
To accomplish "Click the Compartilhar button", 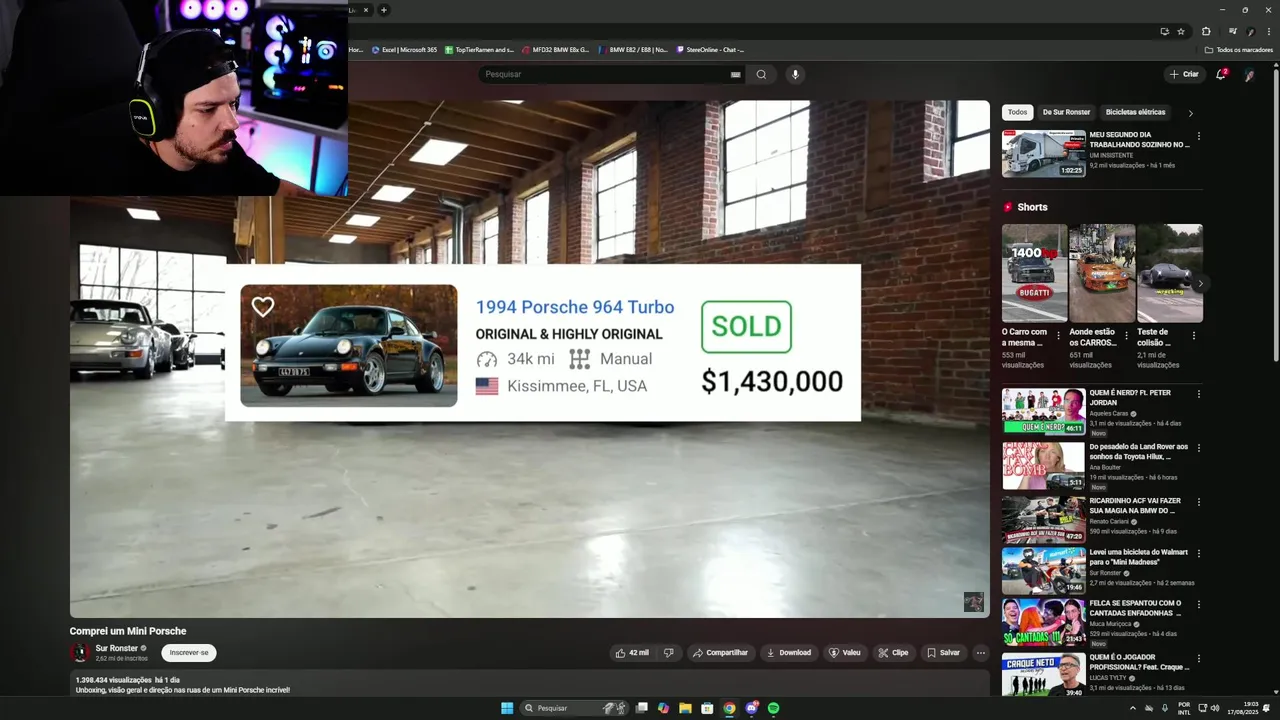I will pyautogui.click(x=720, y=653).
